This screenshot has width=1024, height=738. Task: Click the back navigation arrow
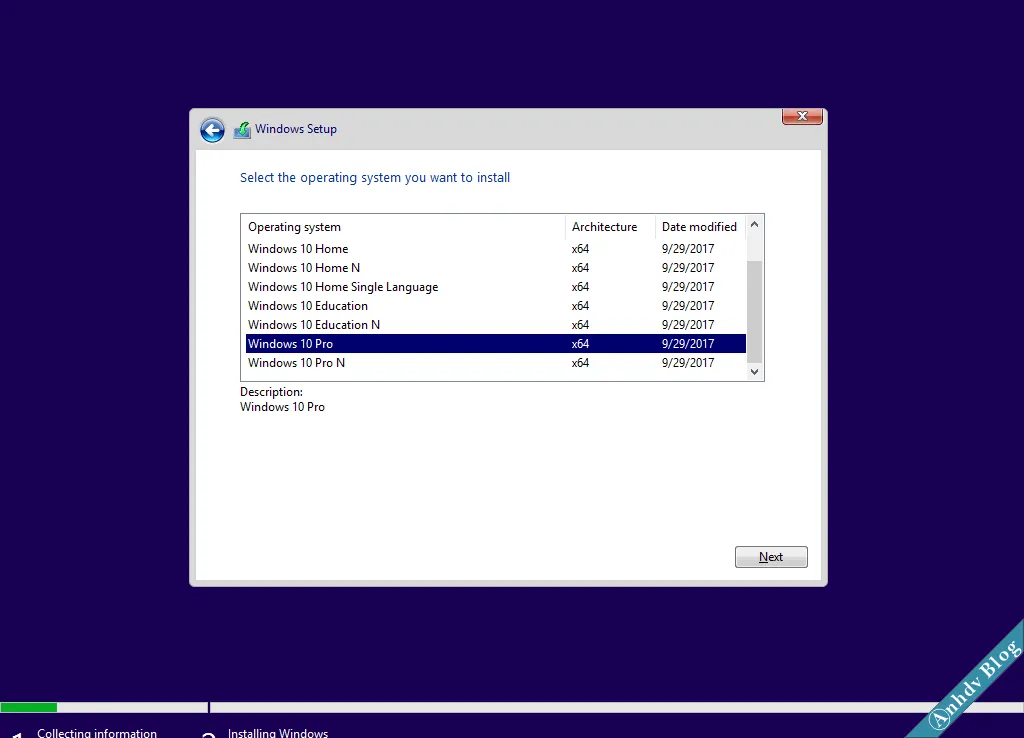(x=212, y=130)
